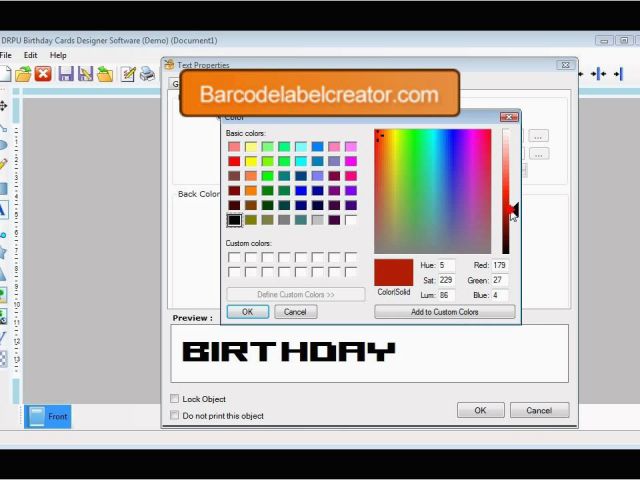
Task: Select the pencil drawing tool
Action: pyautogui.click(x=4, y=164)
